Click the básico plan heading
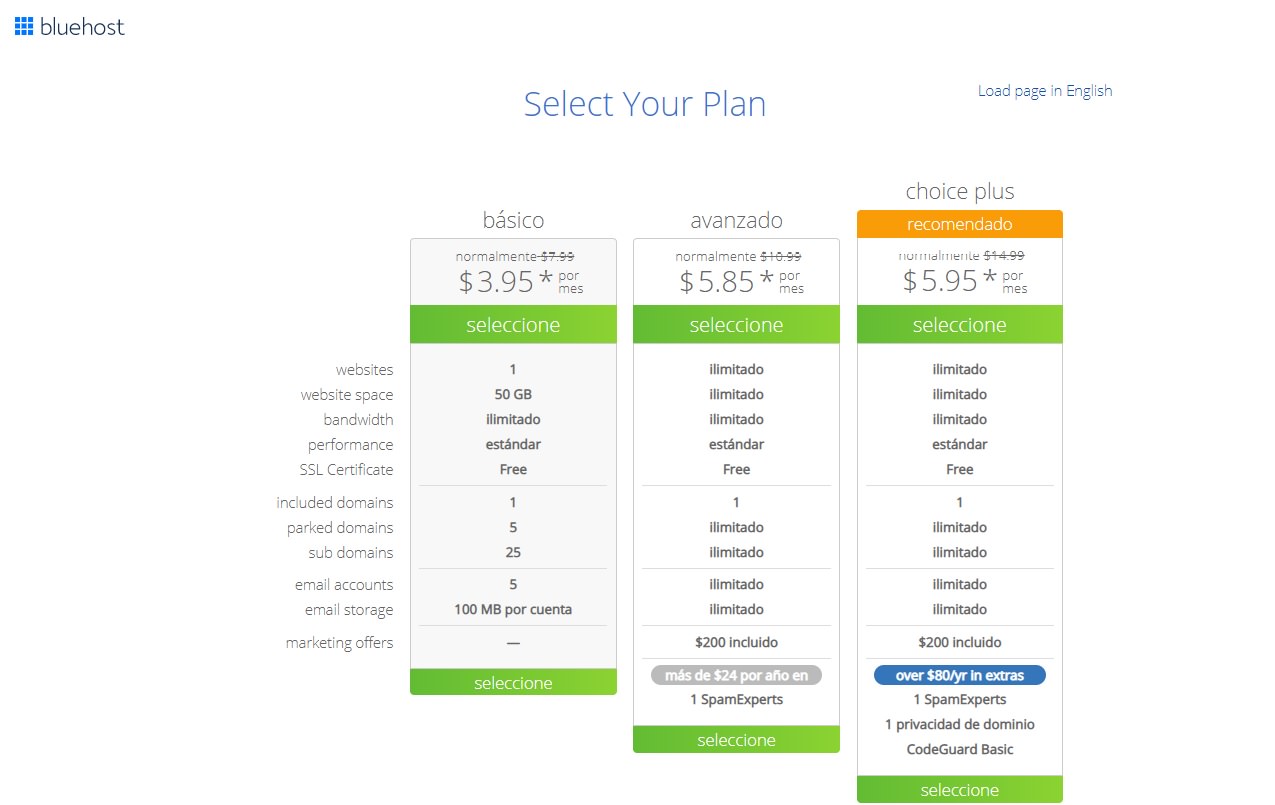Viewport: 1275px width, 805px height. coord(513,220)
